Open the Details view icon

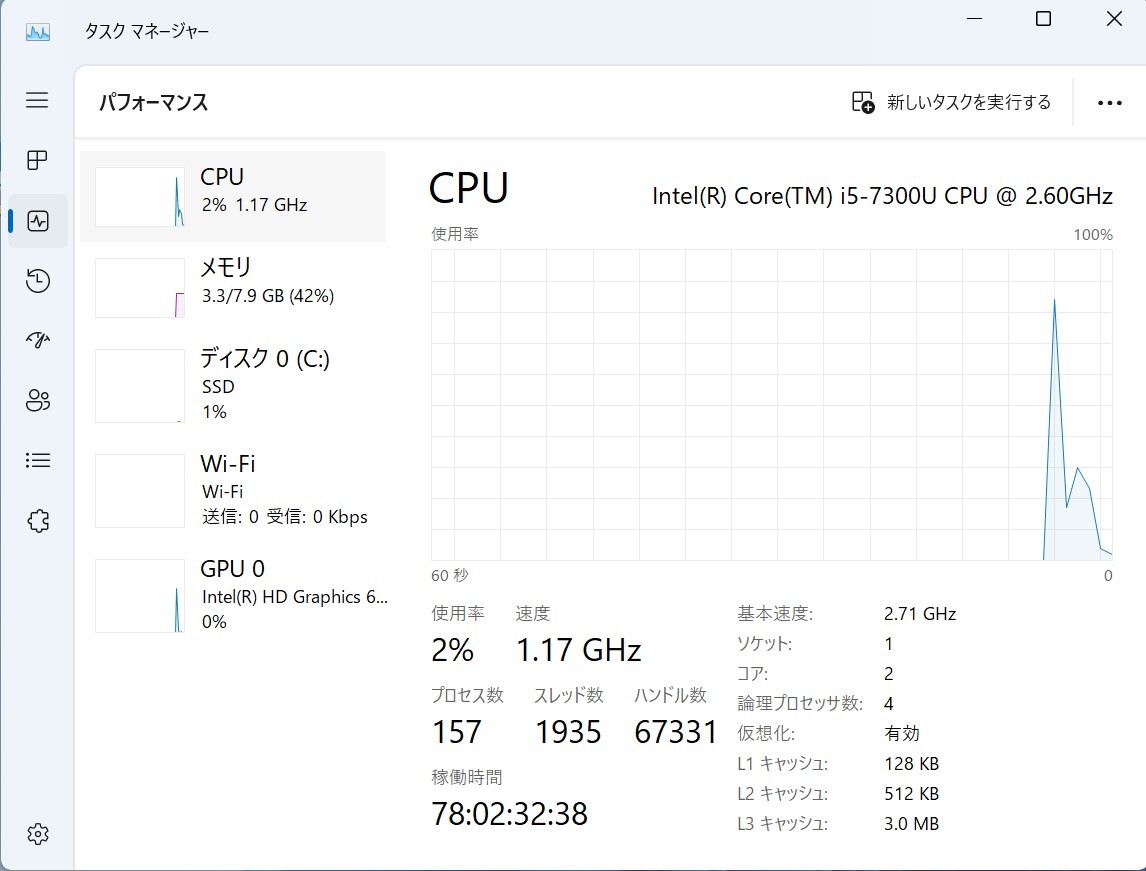[x=37, y=460]
